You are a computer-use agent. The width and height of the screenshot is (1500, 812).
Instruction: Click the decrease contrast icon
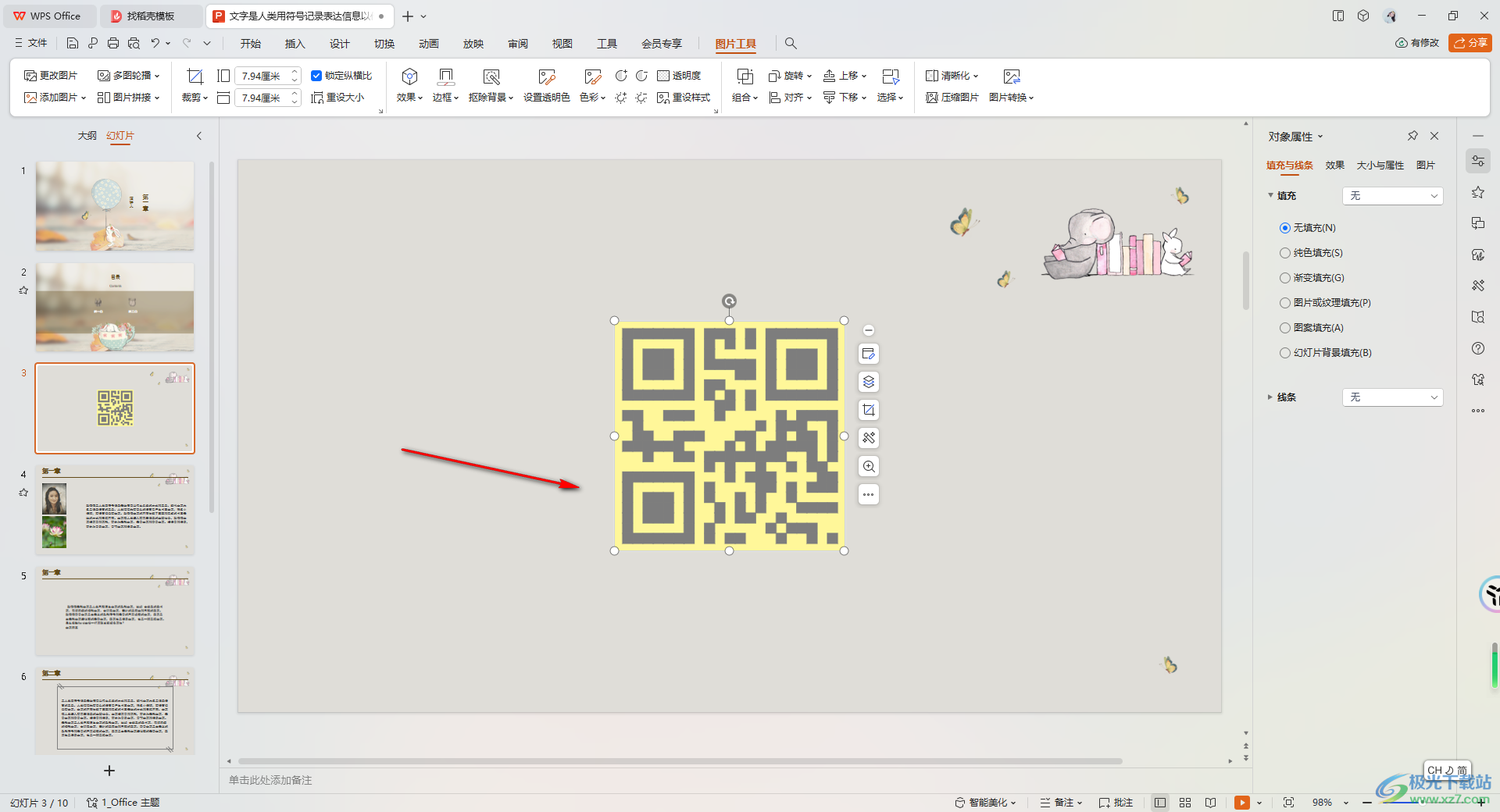pos(641,76)
